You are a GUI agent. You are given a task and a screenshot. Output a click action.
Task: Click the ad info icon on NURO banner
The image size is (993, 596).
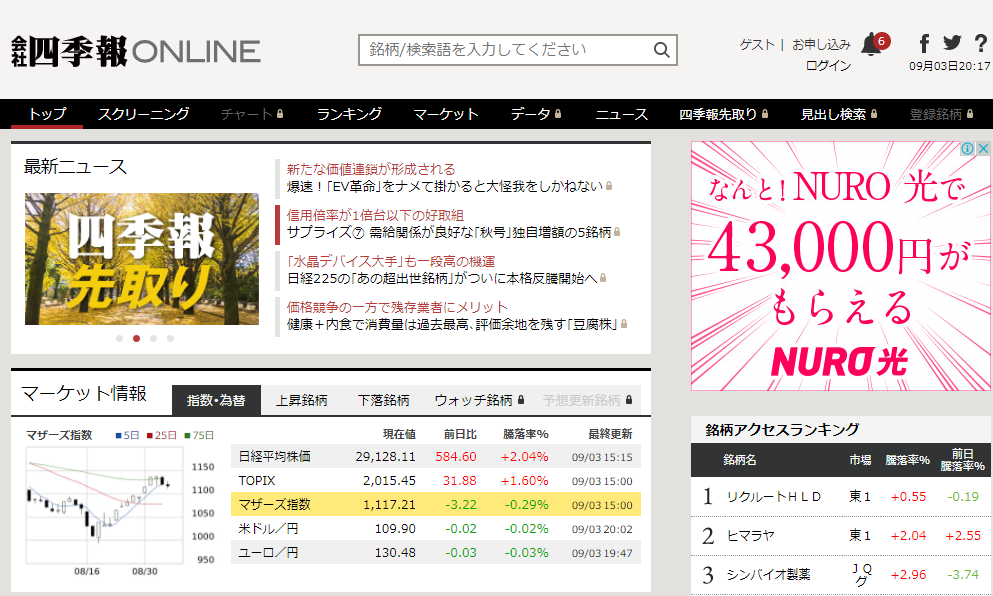(x=967, y=149)
